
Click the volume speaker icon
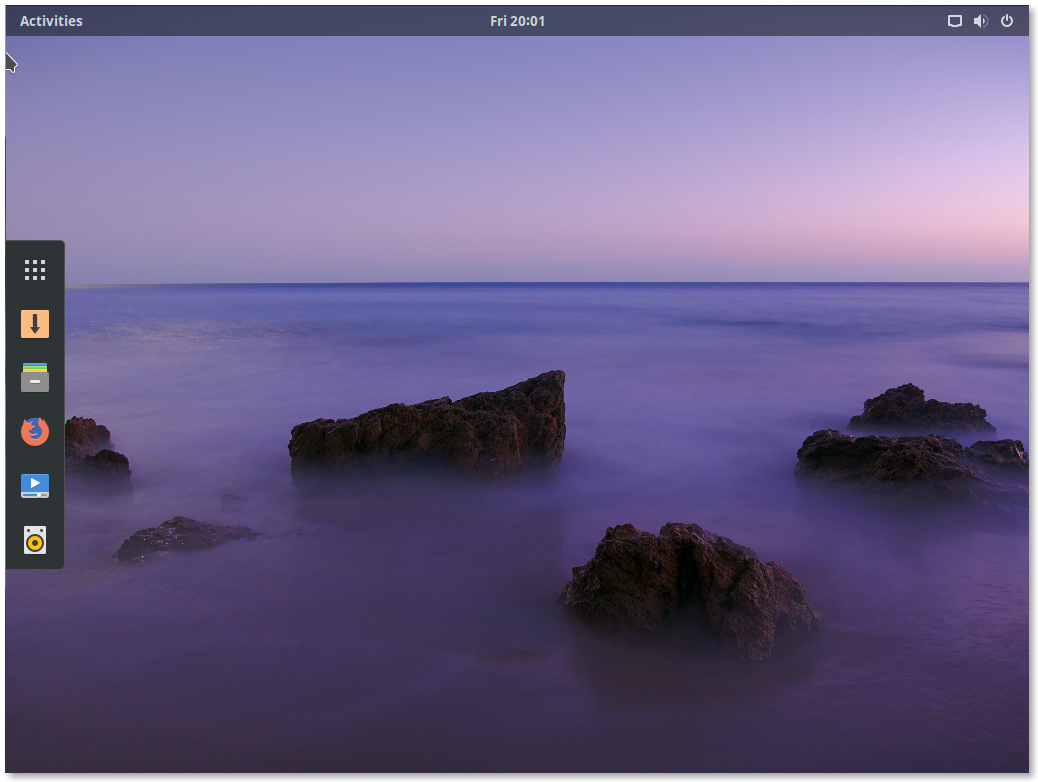click(x=980, y=21)
